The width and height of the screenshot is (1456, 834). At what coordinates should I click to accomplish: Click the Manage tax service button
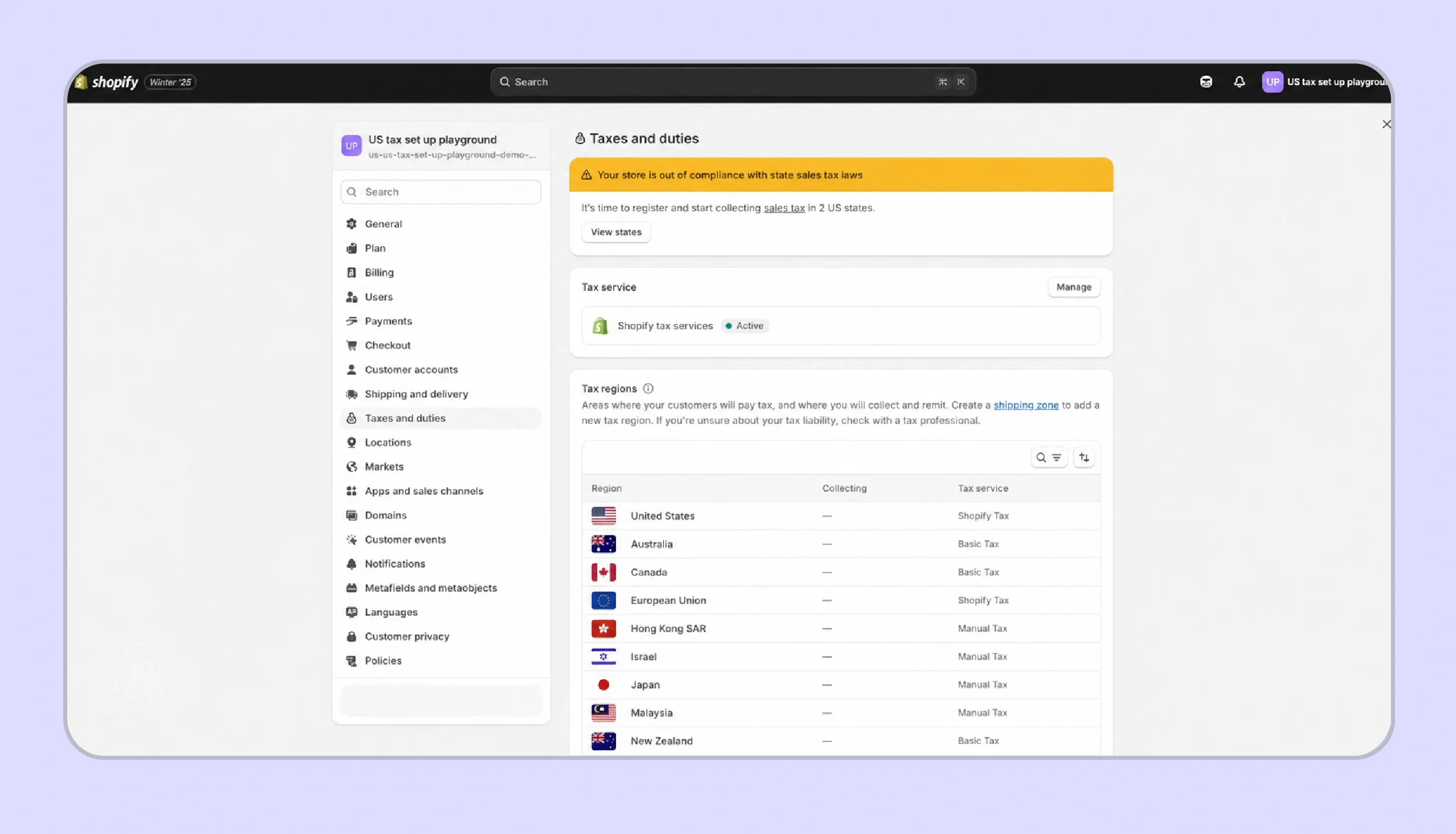[x=1074, y=287]
